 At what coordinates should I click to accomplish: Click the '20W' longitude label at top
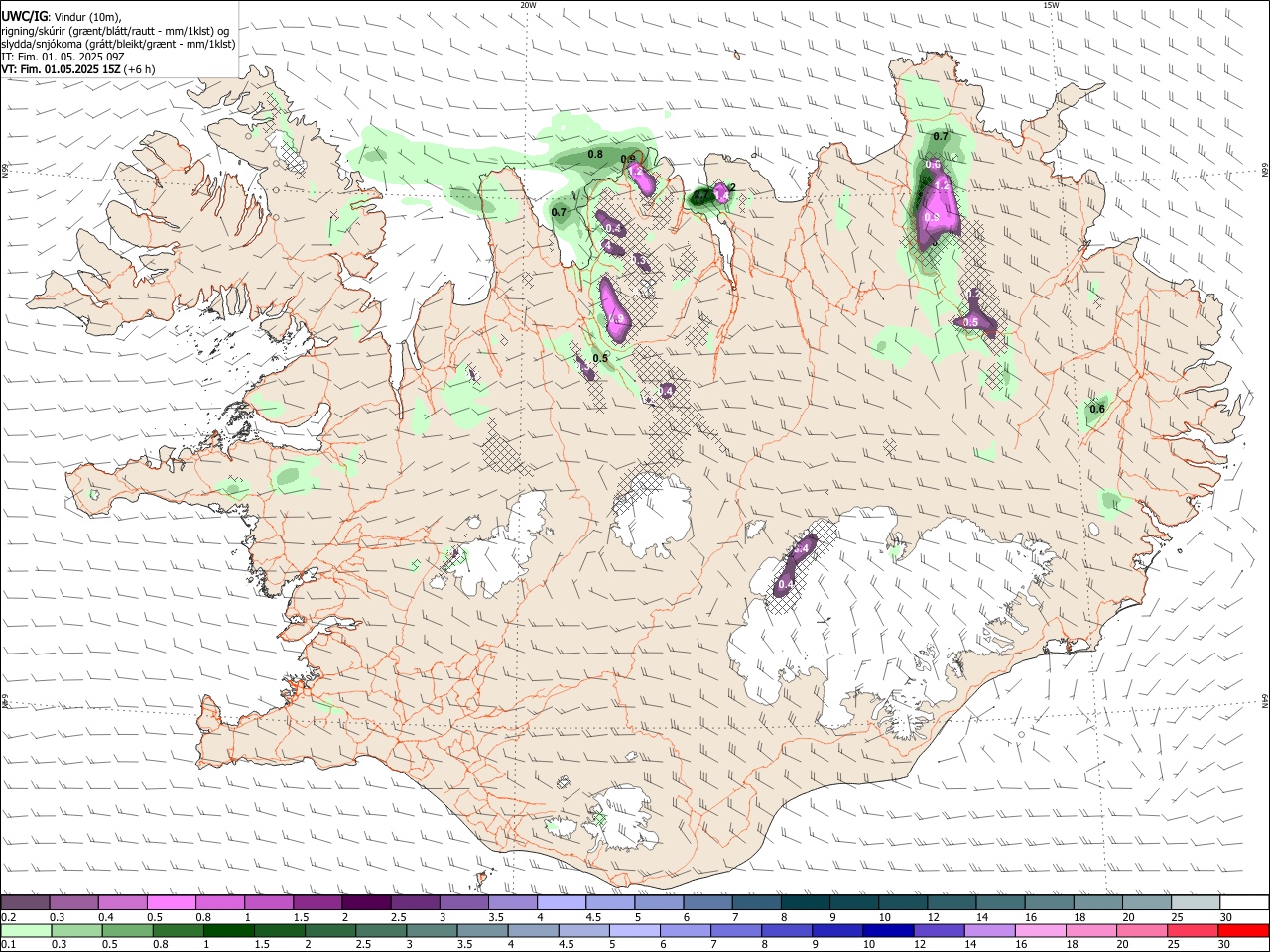click(529, 4)
